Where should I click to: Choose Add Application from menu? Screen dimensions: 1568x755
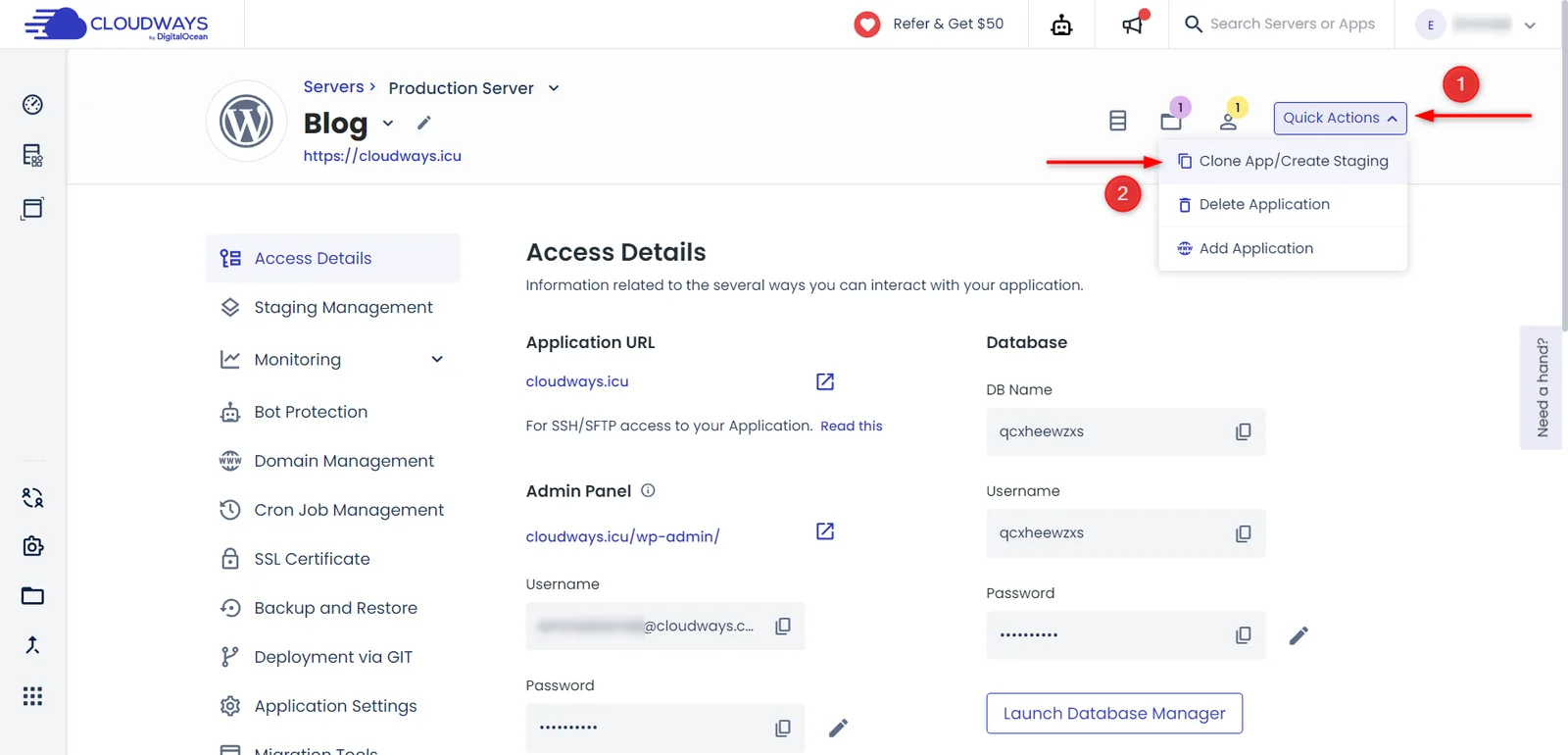point(1283,249)
